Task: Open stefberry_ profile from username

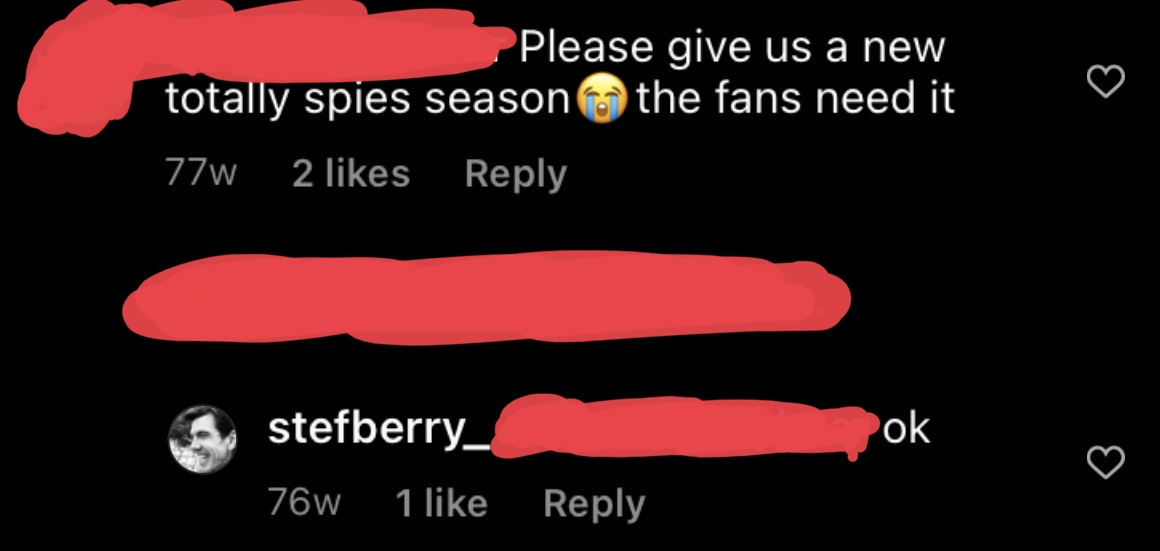Action: pyautogui.click(x=378, y=430)
